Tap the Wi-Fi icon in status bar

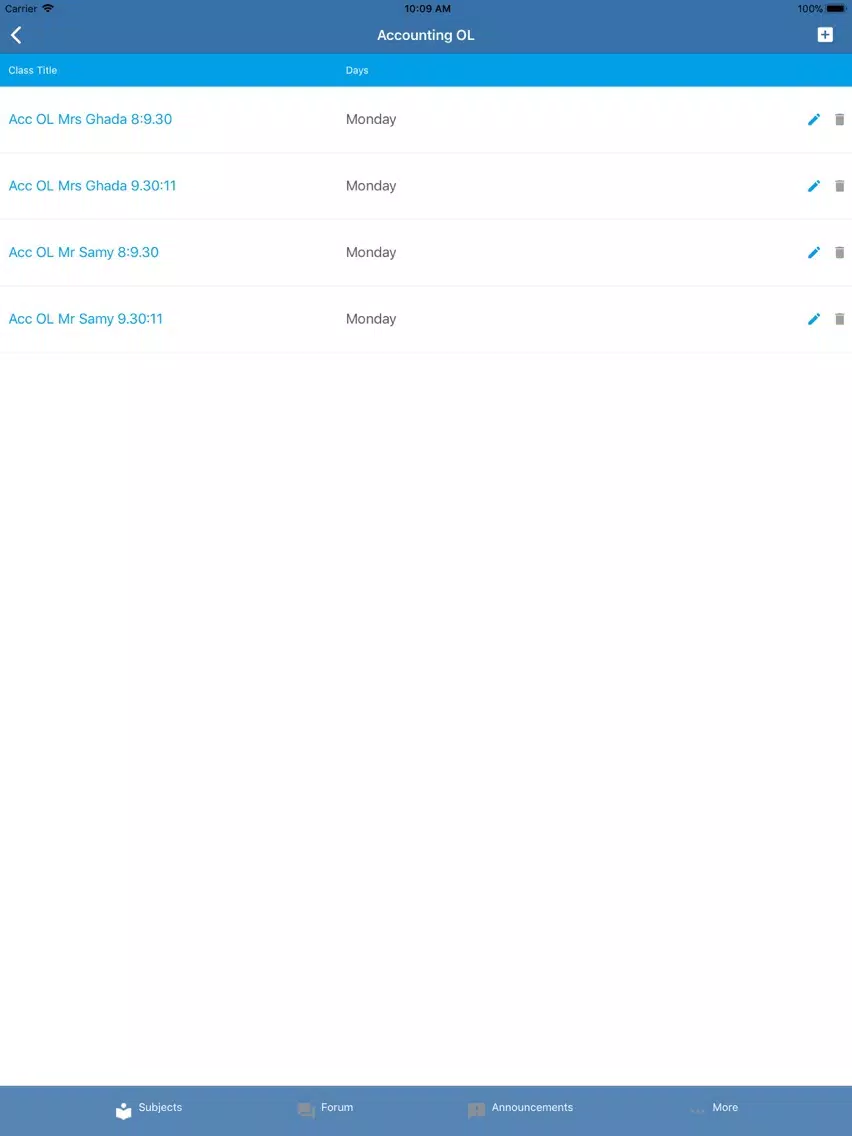pyautogui.click(x=48, y=8)
